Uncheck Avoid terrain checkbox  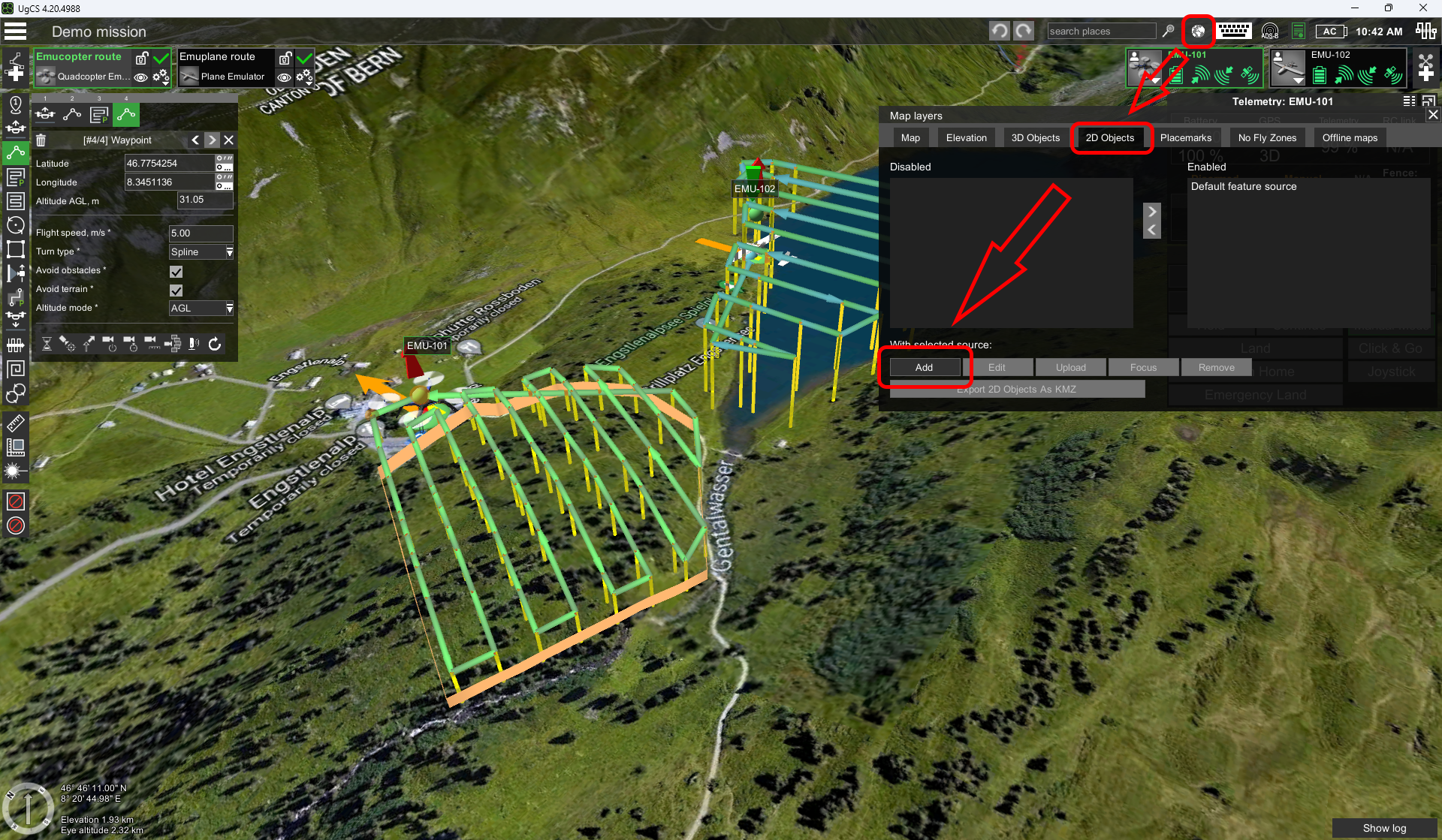(x=176, y=291)
